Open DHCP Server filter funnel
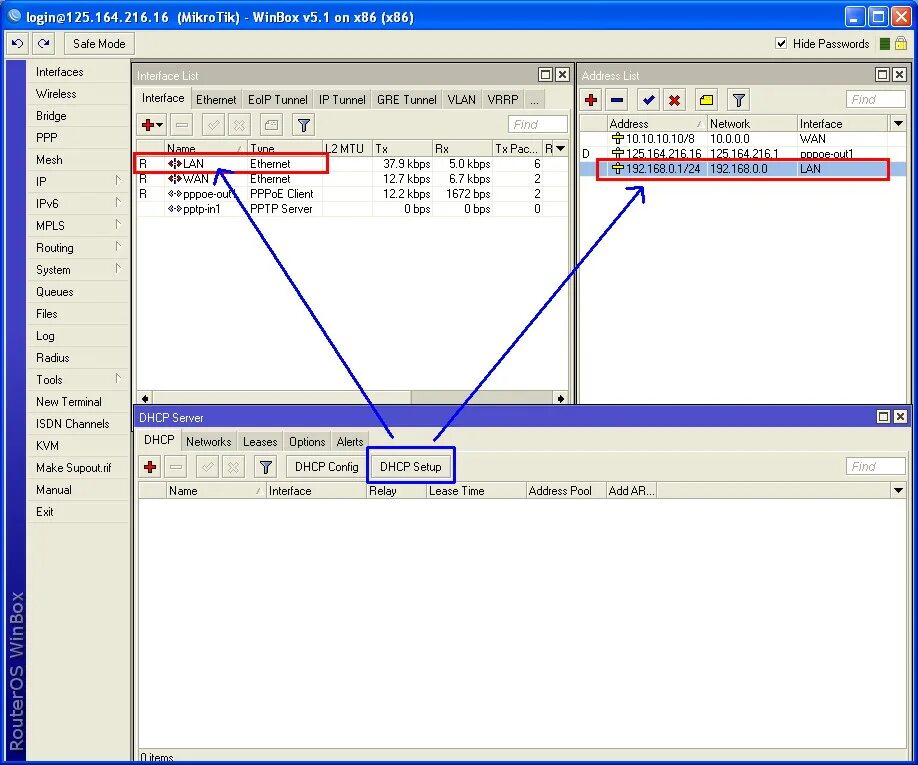 coord(265,466)
